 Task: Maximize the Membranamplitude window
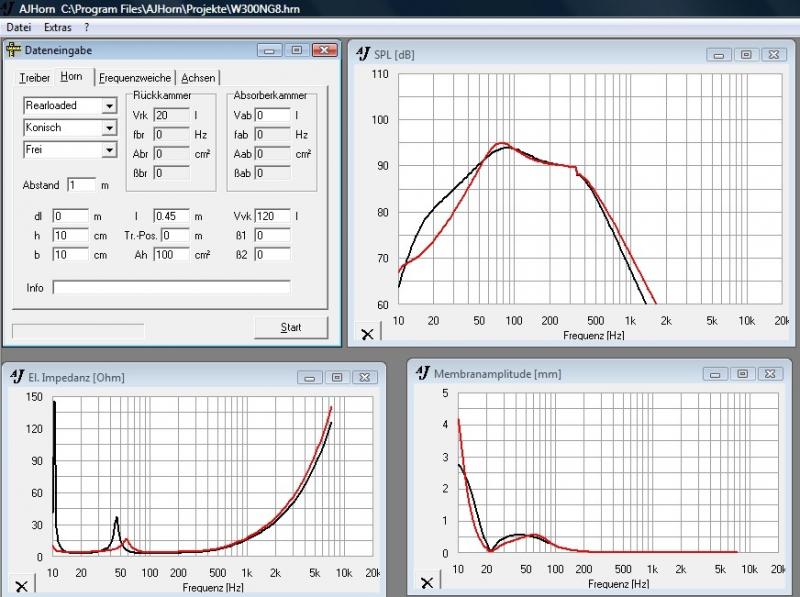(743, 374)
